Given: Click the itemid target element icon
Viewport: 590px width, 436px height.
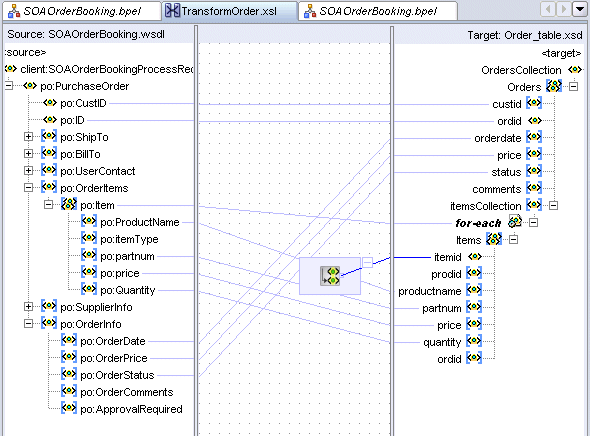Looking at the screenshot, I should tap(474, 257).
